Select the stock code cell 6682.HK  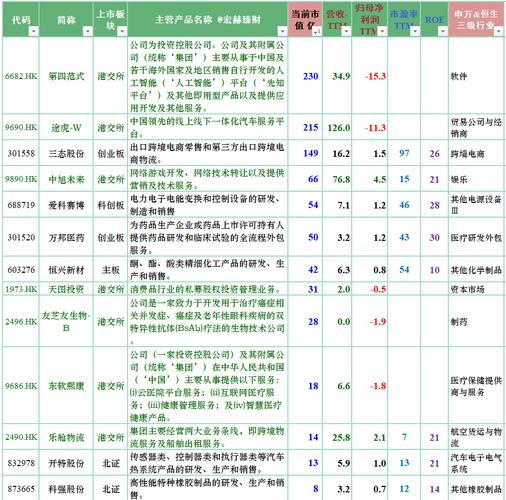21,76
